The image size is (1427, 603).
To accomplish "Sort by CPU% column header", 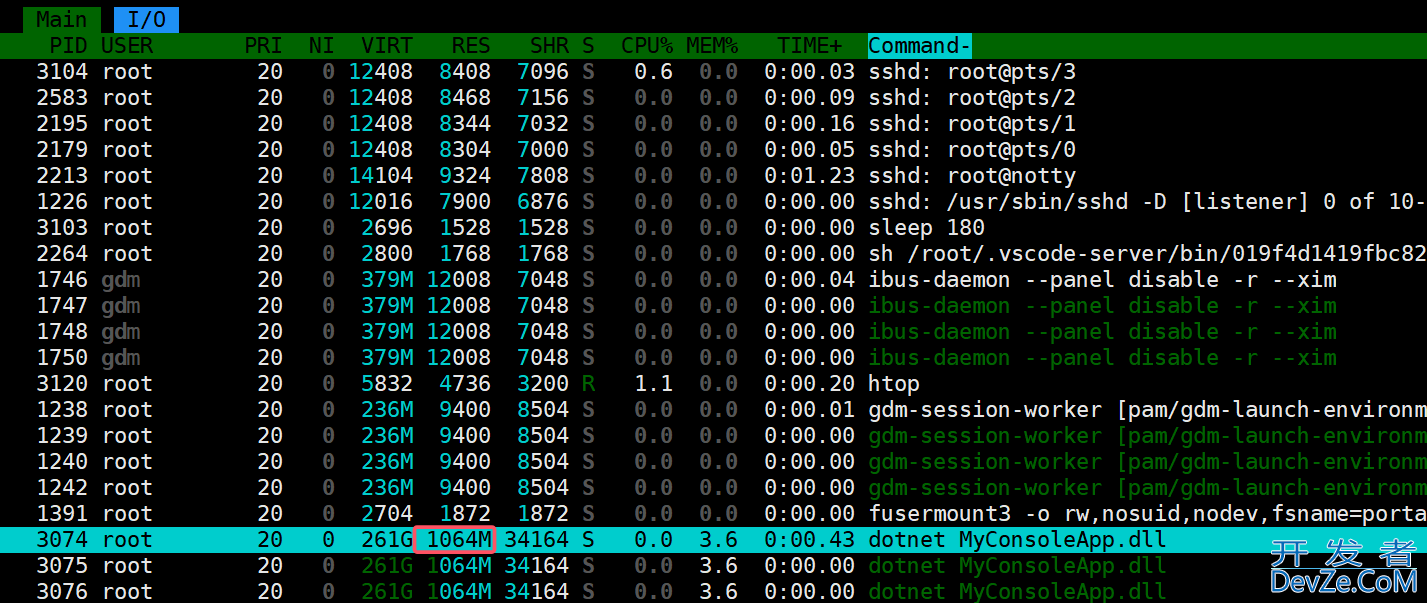I will [647, 46].
